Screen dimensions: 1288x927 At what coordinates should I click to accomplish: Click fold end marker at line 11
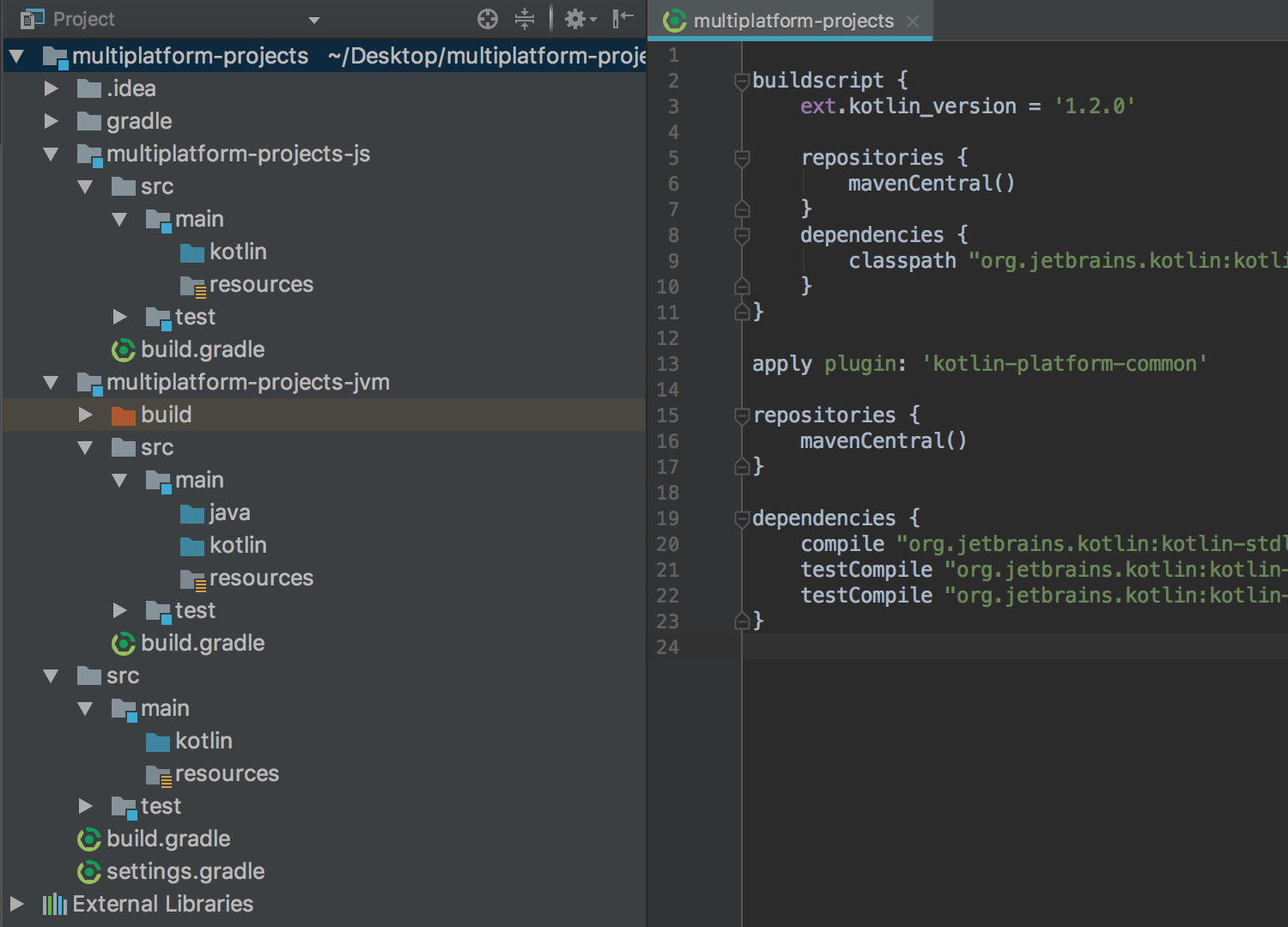[742, 312]
